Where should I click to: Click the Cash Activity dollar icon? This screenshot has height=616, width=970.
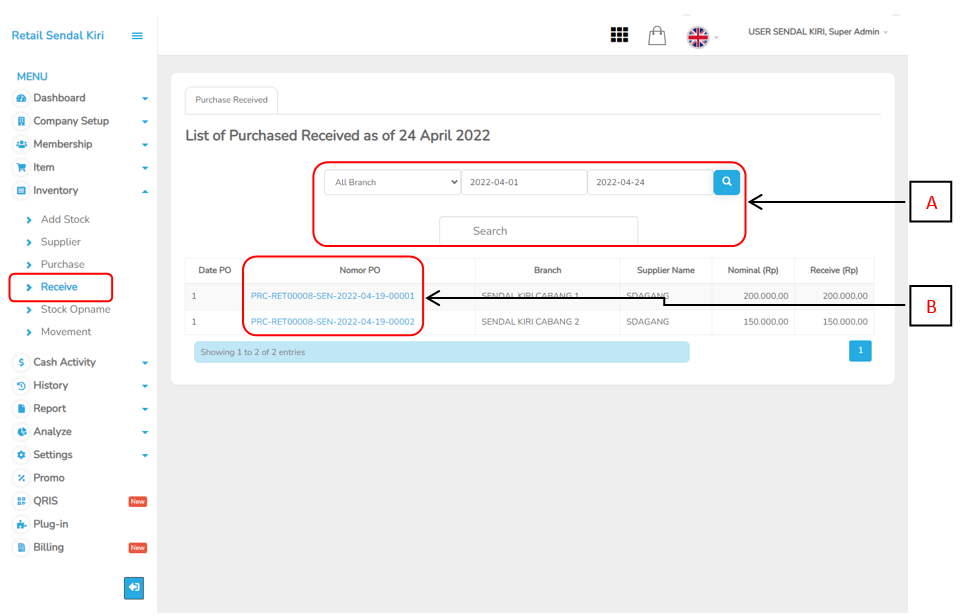click(22, 362)
